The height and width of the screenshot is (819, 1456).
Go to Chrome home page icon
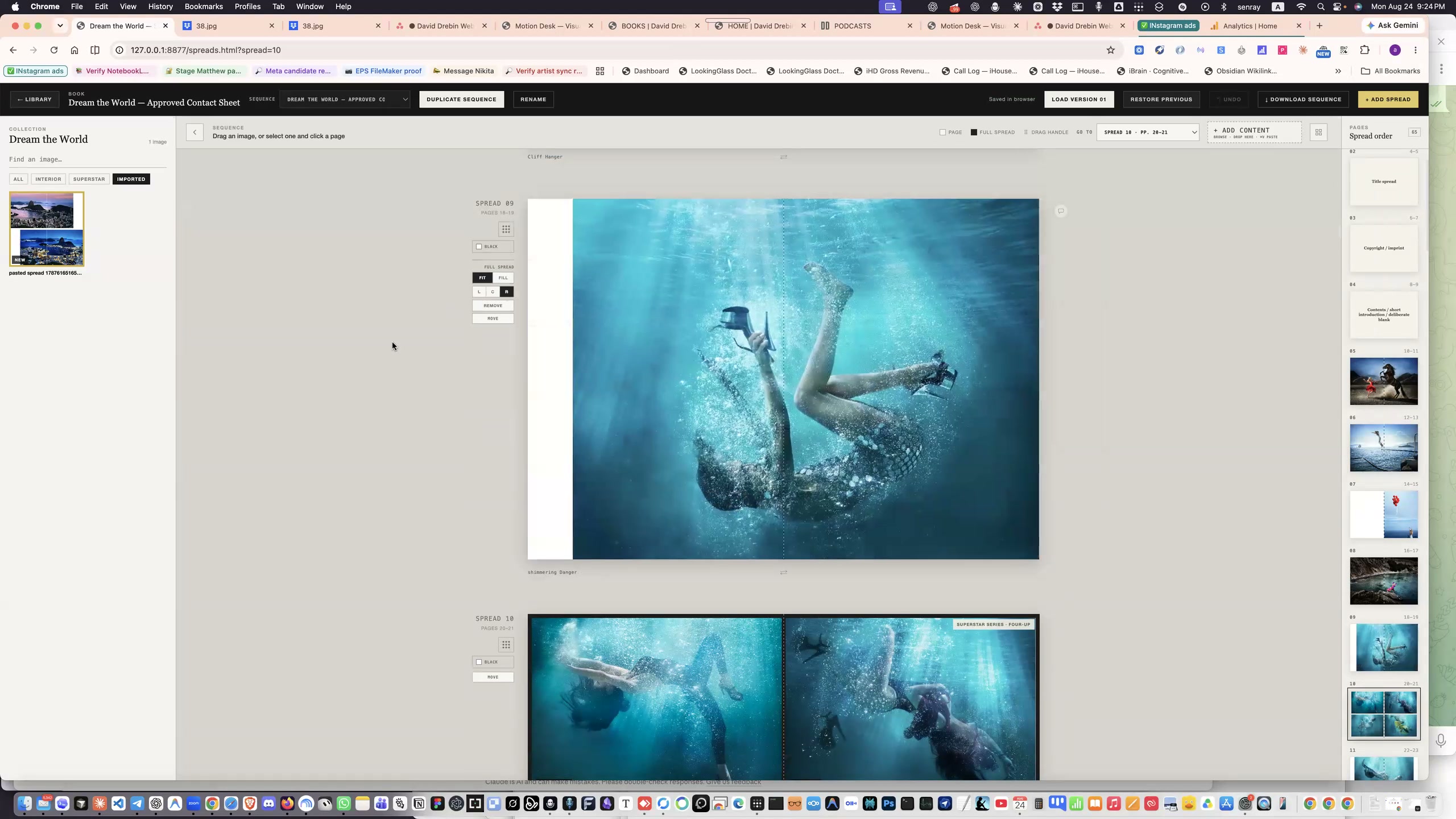pos(75,50)
